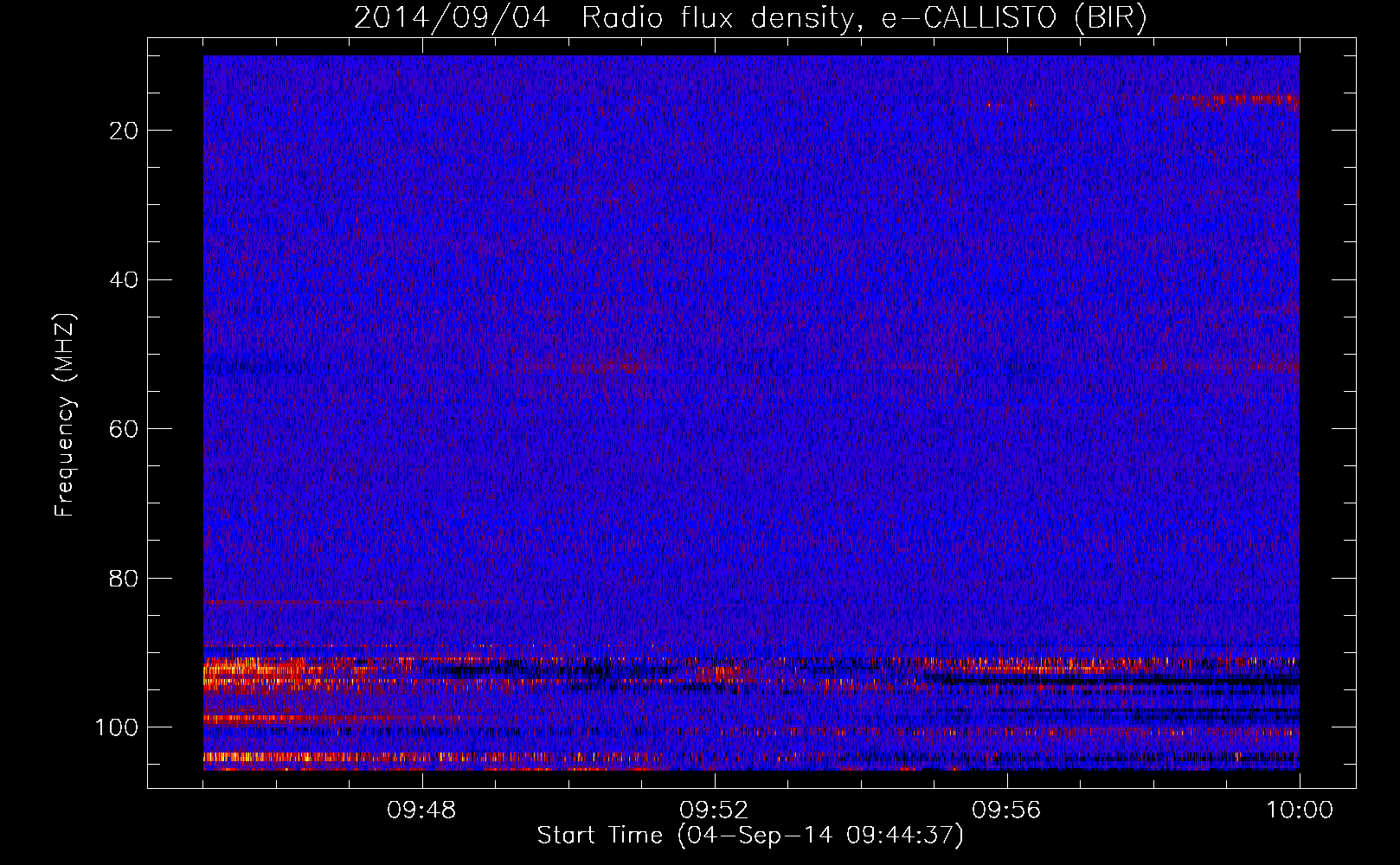Click the 80 frequency tick label
Viewport: 1400px width, 865px height.
(125, 578)
